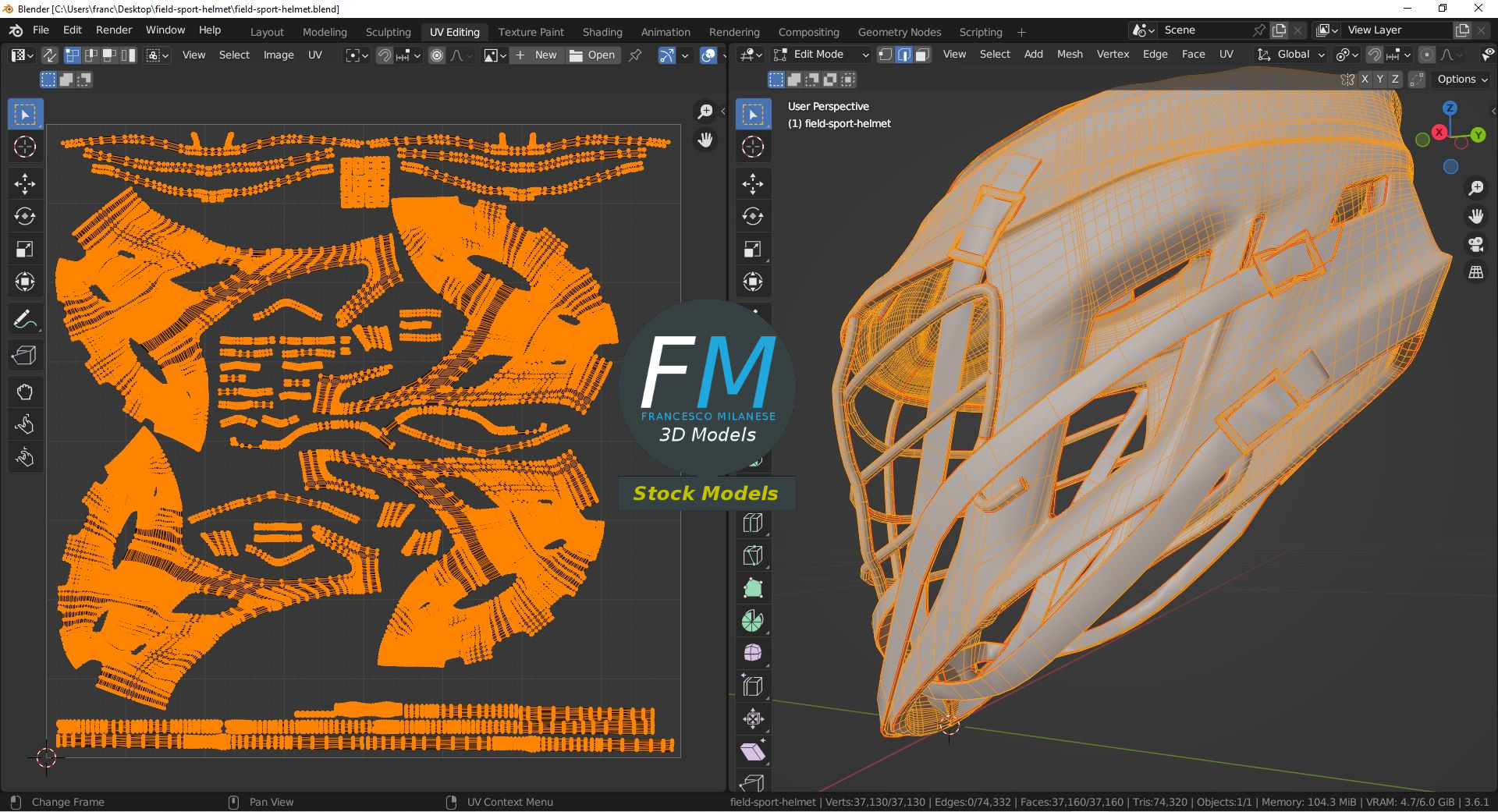Activate the Rotate tool in 3D viewport
Viewport: 1498px width, 812px height.
click(753, 217)
